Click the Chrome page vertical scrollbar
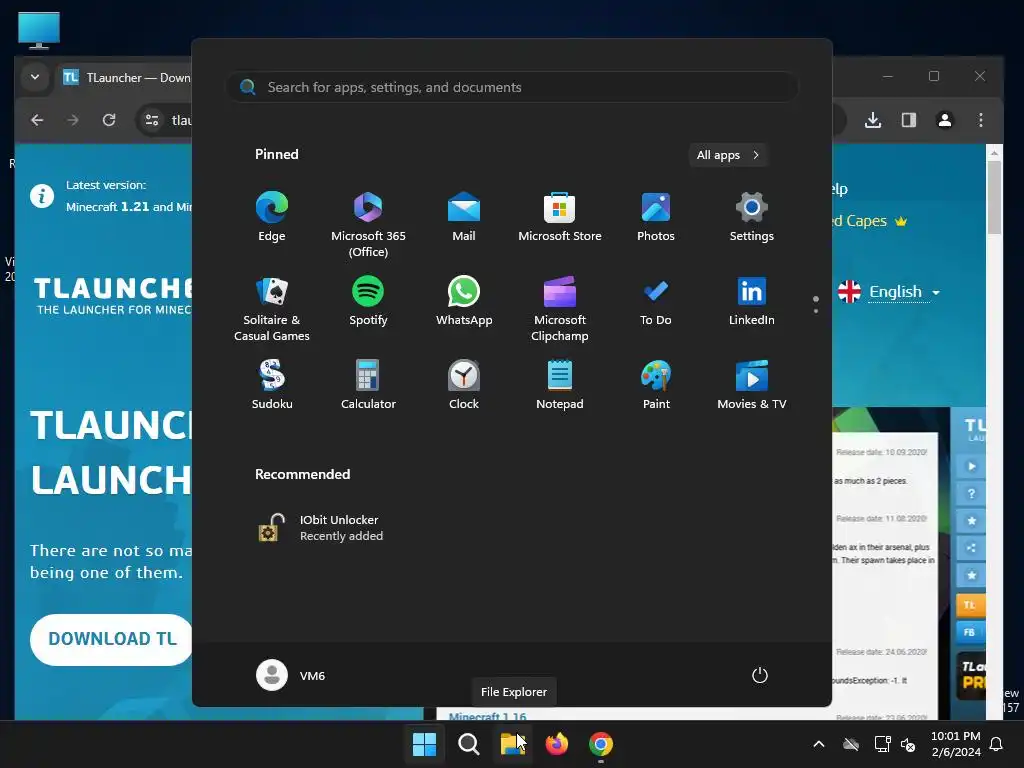1024x768 pixels. pyautogui.click(x=994, y=199)
